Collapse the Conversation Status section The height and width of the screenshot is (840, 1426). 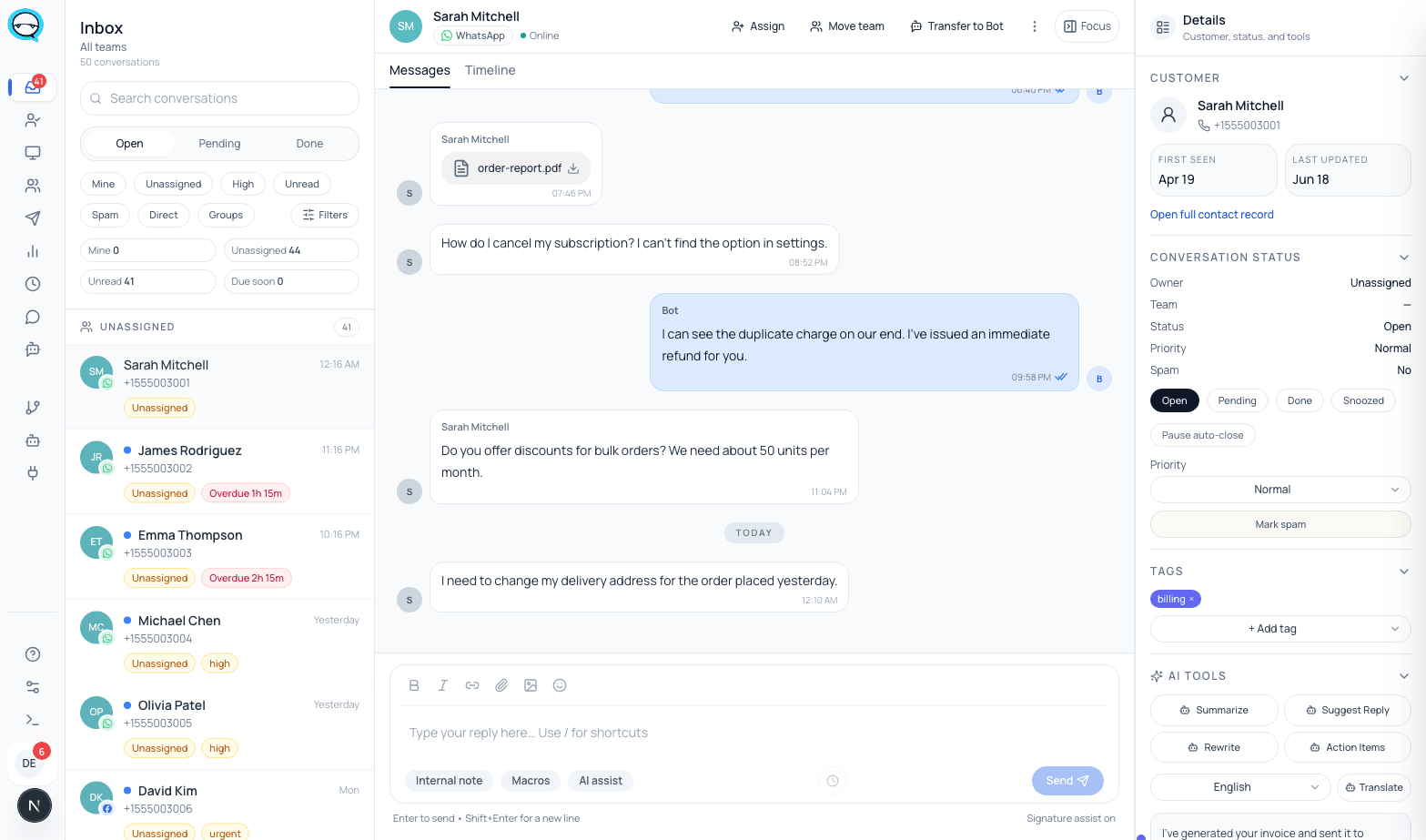pos(1404,258)
